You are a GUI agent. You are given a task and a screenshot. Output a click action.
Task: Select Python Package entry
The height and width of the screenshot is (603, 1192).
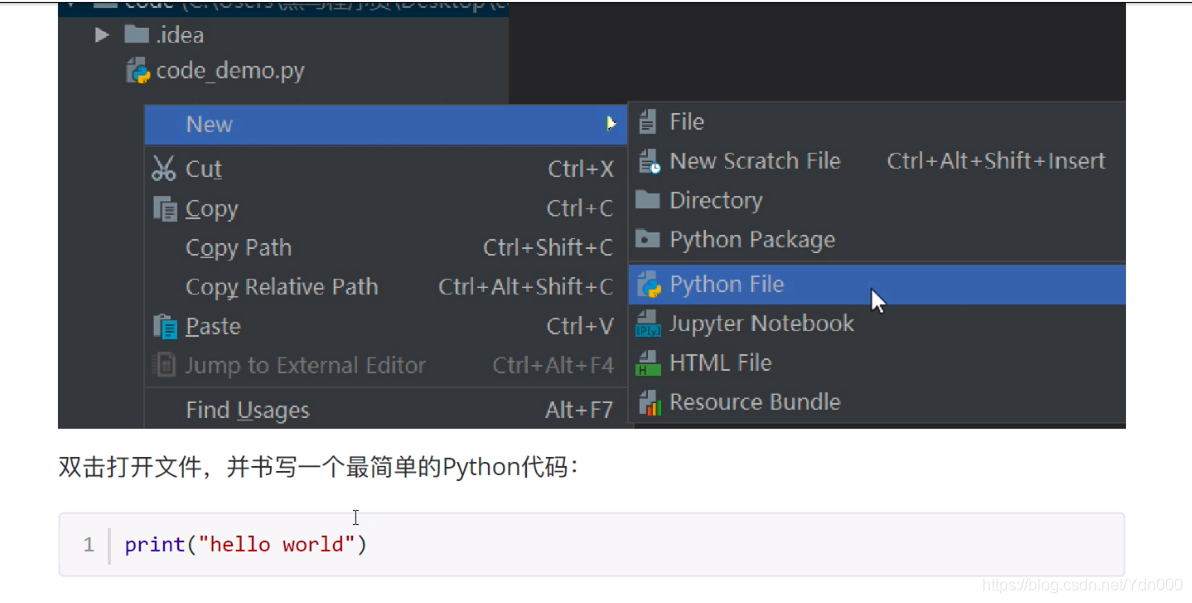(x=877, y=240)
